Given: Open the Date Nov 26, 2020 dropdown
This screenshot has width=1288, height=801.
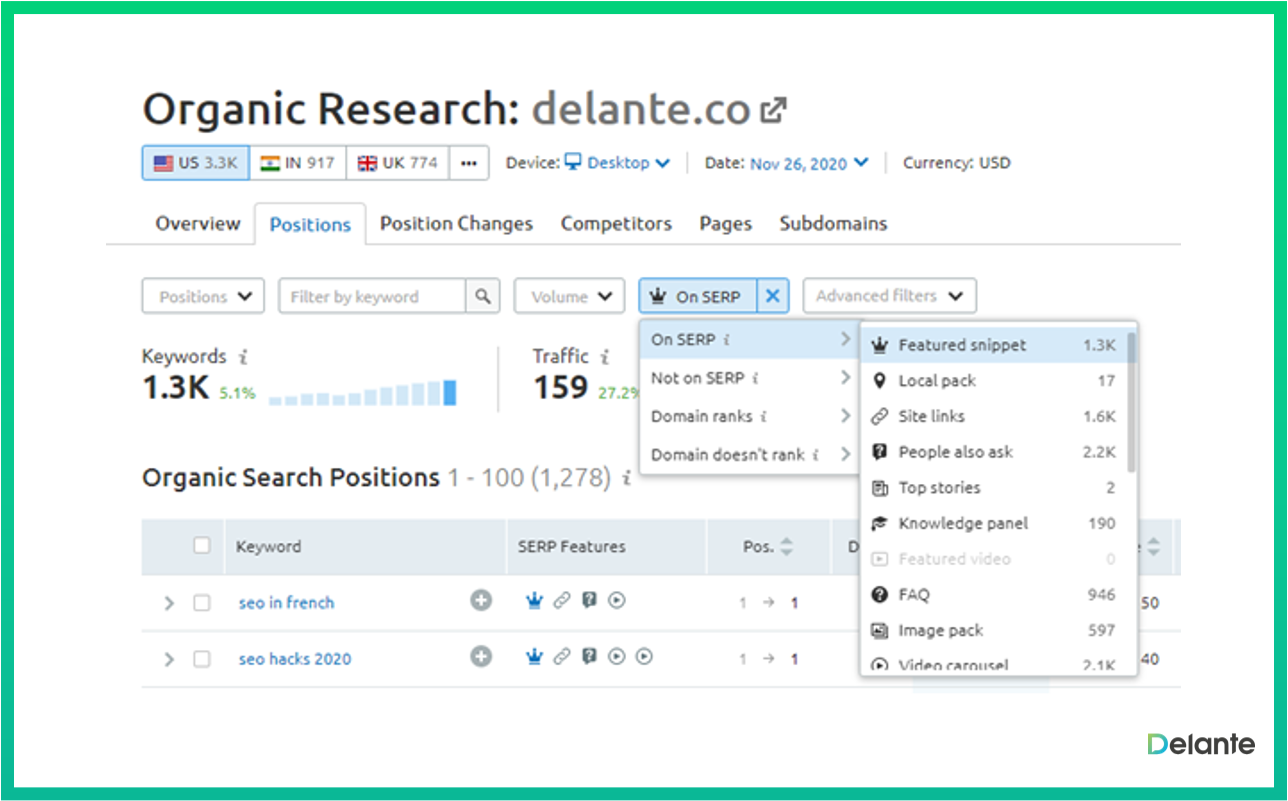Looking at the screenshot, I should (x=809, y=163).
